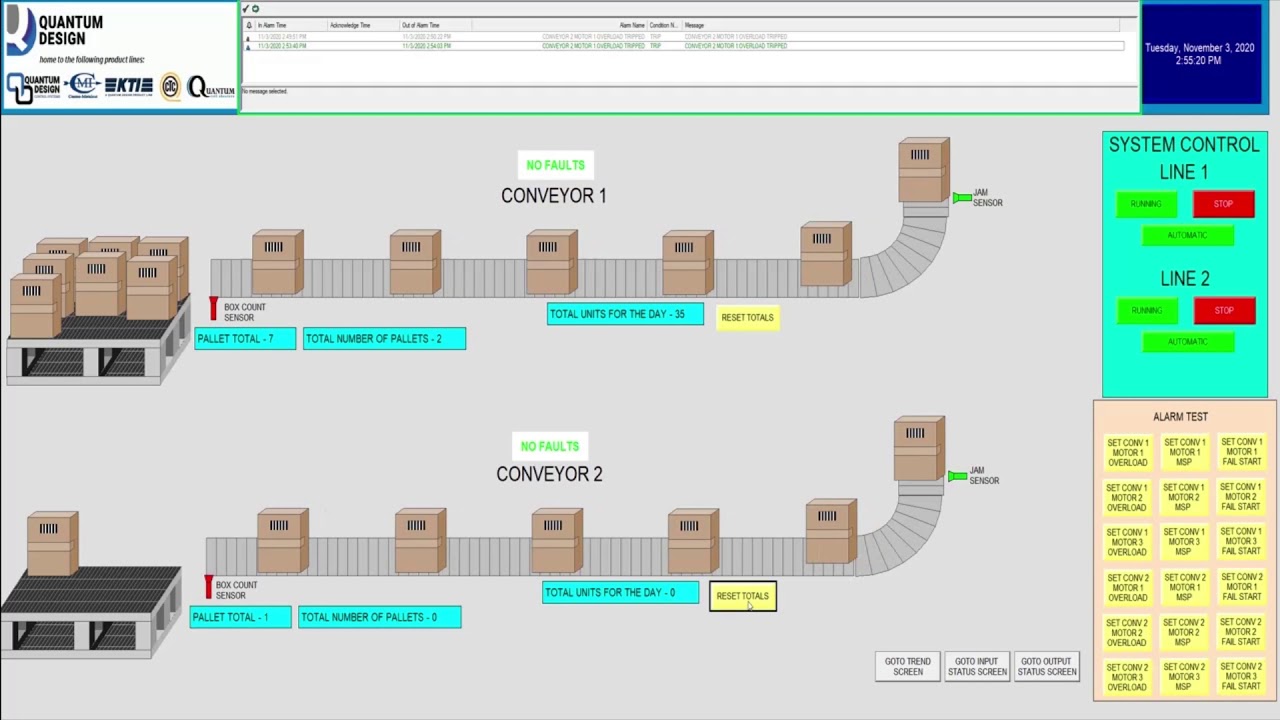Click Conveyor 1 Pallet Total - 7 field
The image size is (1280, 720).
(245, 339)
